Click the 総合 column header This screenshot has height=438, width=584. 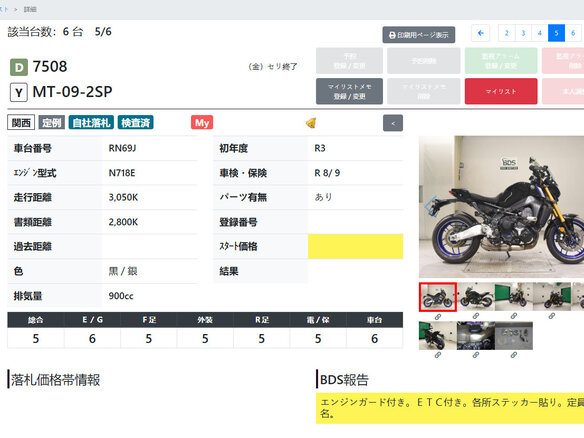(x=36, y=320)
